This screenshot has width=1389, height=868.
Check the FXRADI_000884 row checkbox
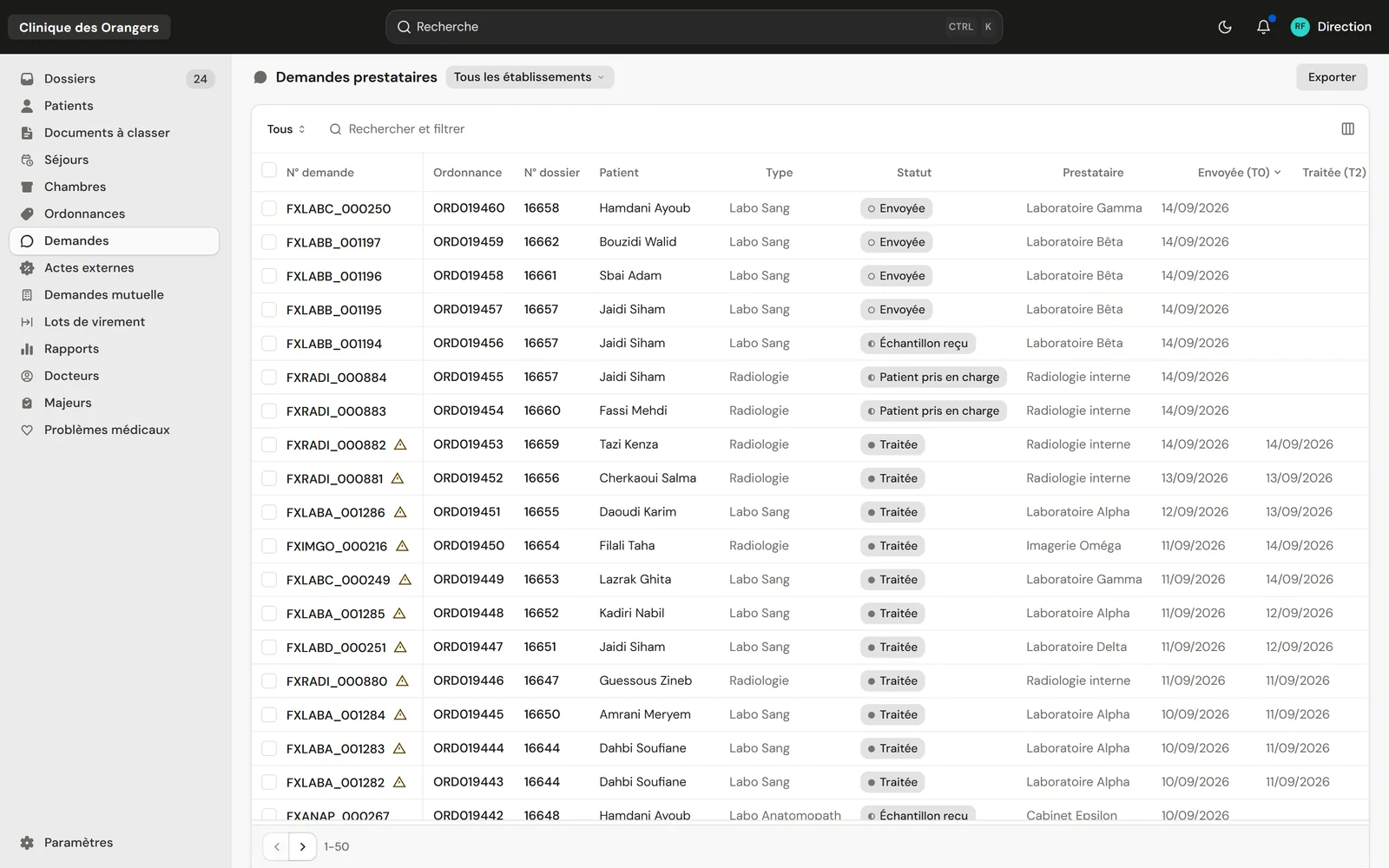pyautogui.click(x=269, y=377)
